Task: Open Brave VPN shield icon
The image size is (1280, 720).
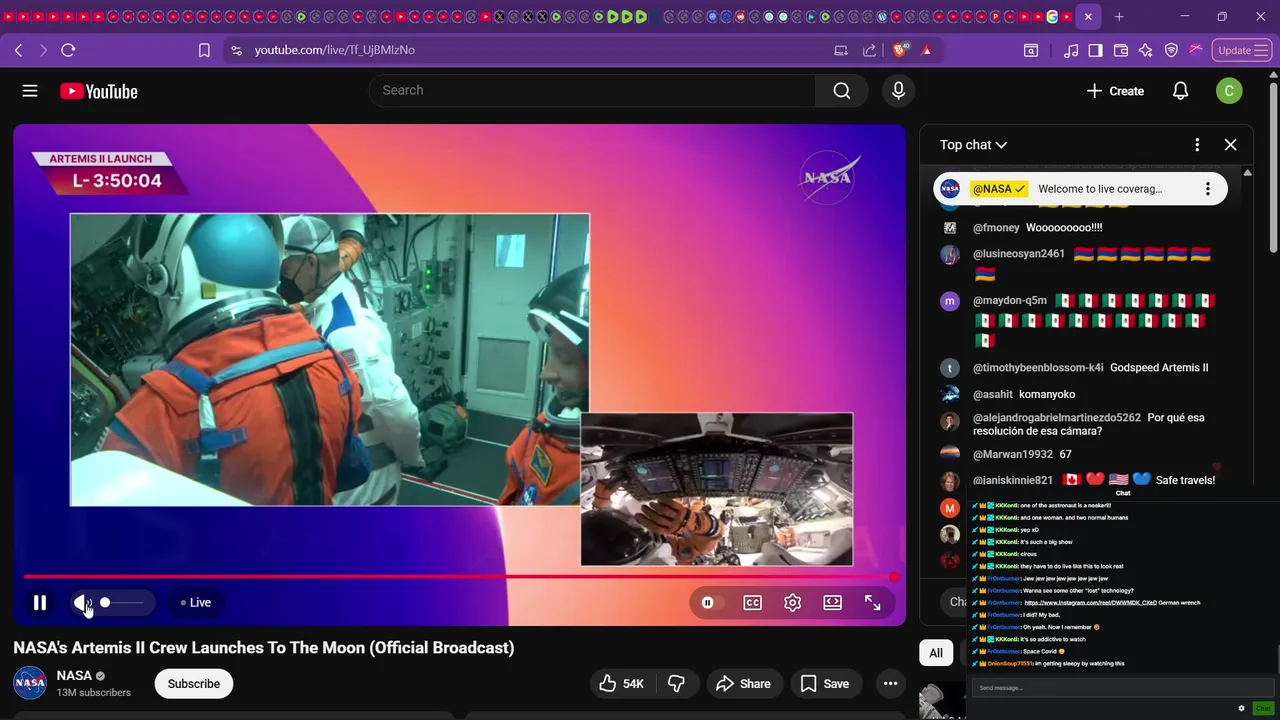Action: [x=1171, y=50]
